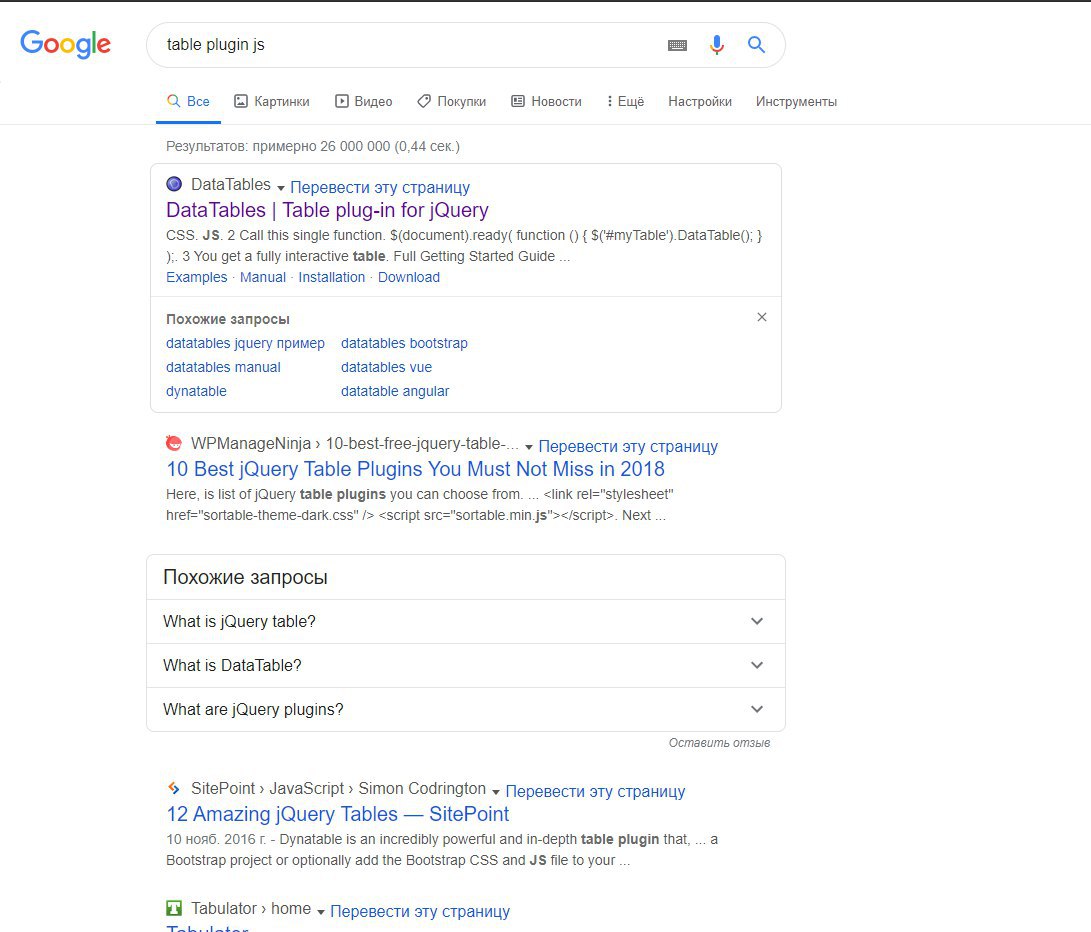
Task: Click the Google logo
Action: pyautogui.click(x=65, y=44)
